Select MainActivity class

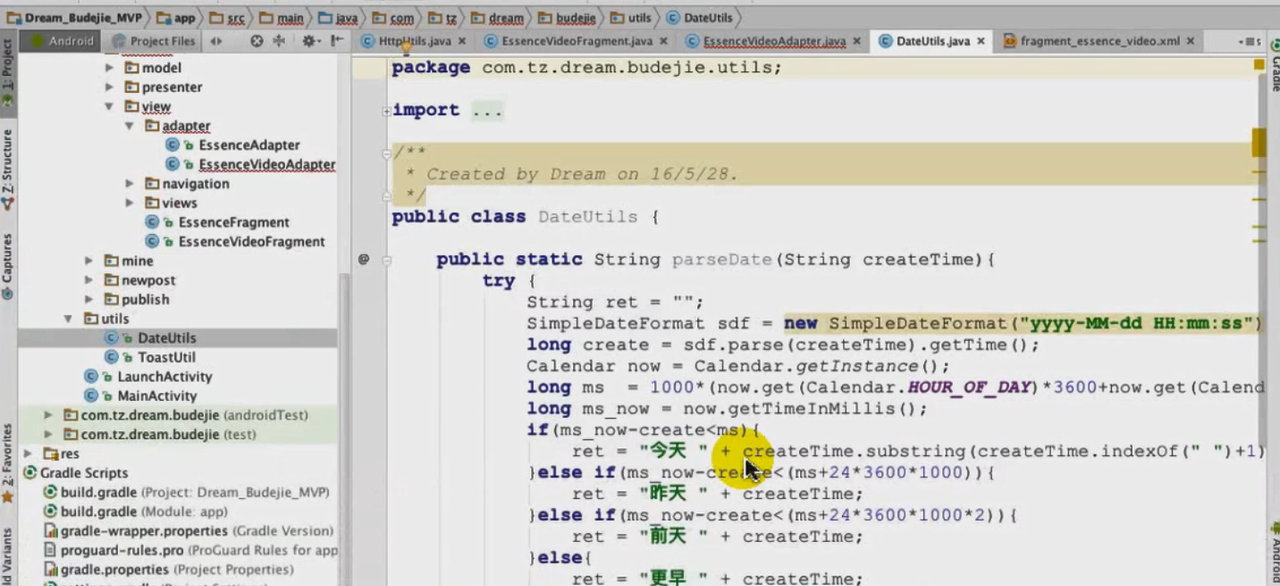pos(157,396)
